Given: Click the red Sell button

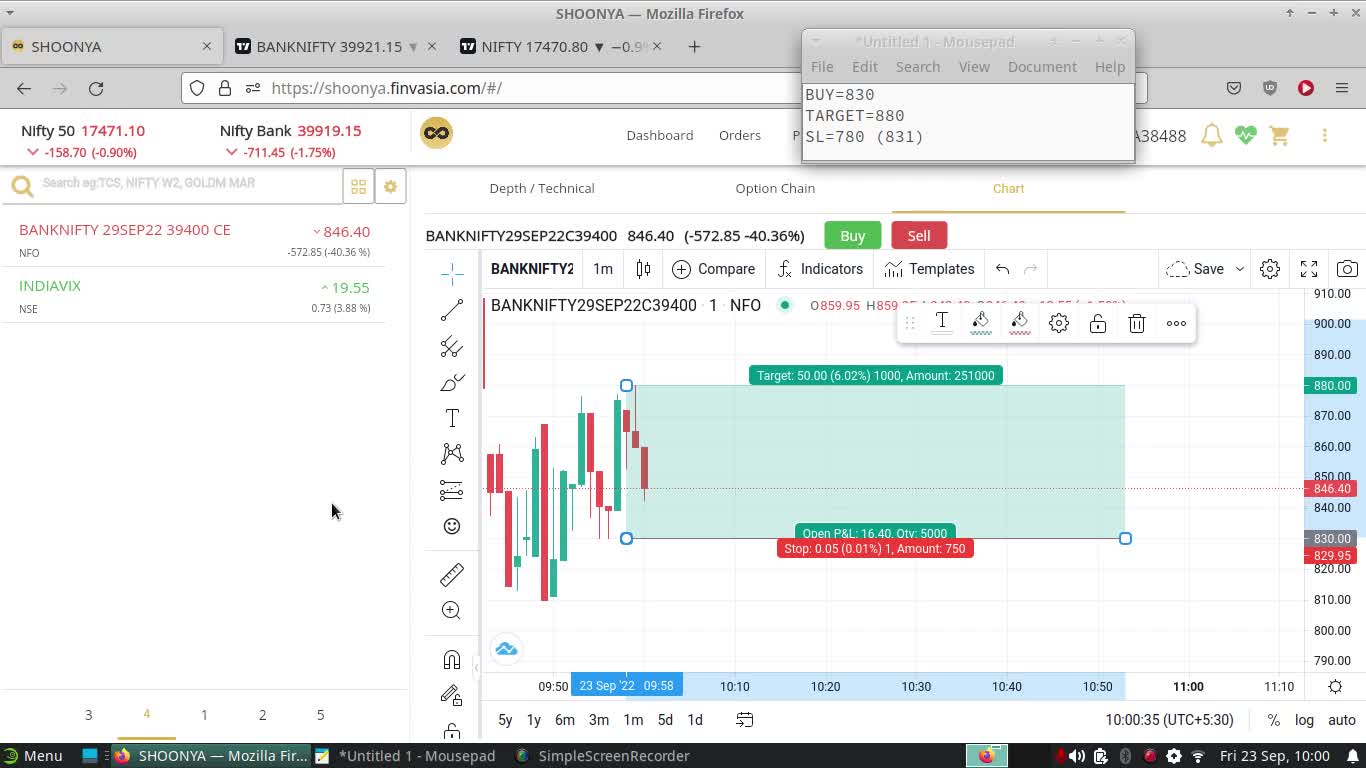Looking at the screenshot, I should pos(919,236).
